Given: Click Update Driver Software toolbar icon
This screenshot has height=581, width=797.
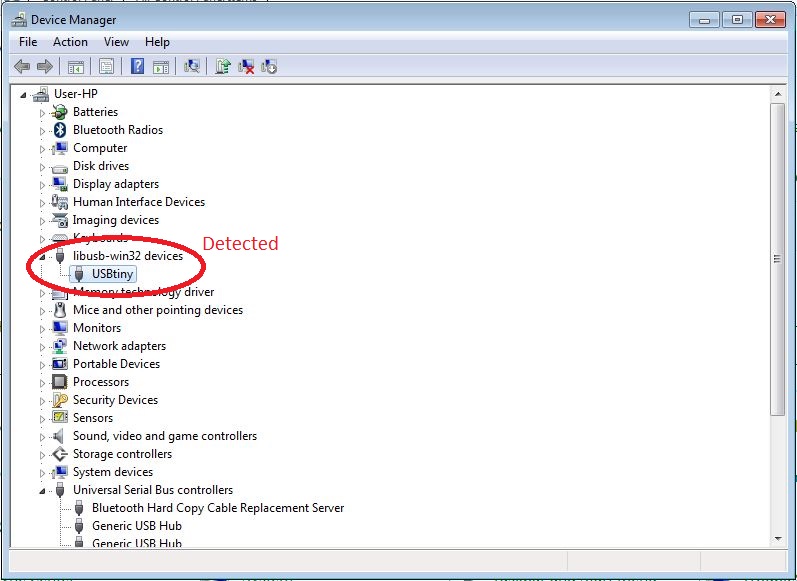Looking at the screenshot, I should tap(223, 66).
